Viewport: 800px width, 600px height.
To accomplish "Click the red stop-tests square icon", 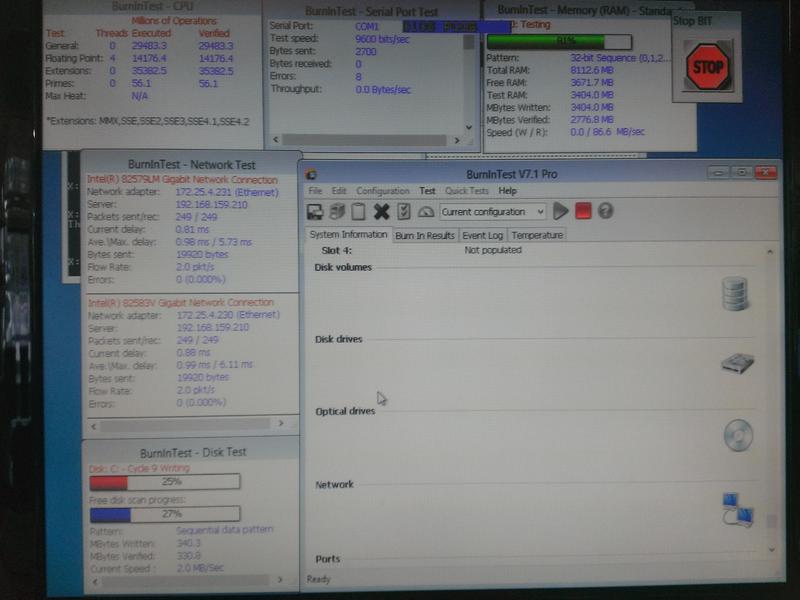I will 583,211.
